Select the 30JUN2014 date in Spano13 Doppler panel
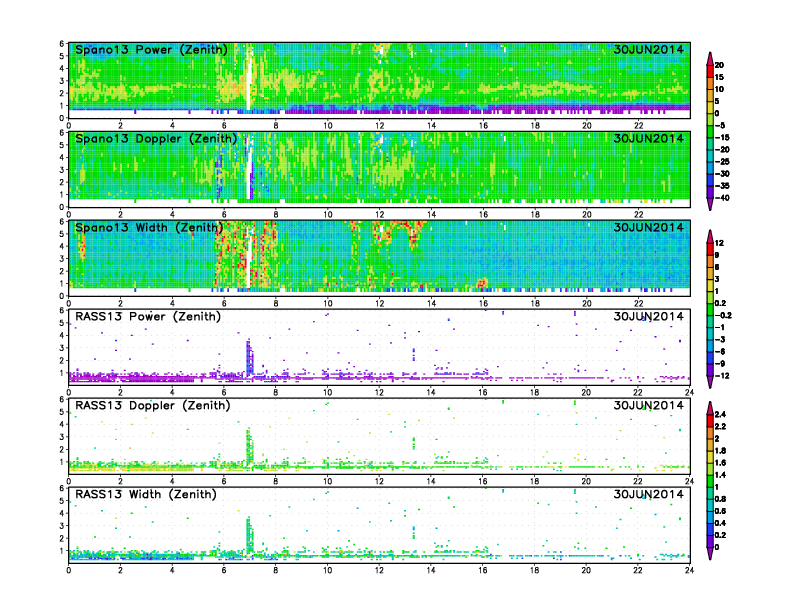 tap(648, 138)
